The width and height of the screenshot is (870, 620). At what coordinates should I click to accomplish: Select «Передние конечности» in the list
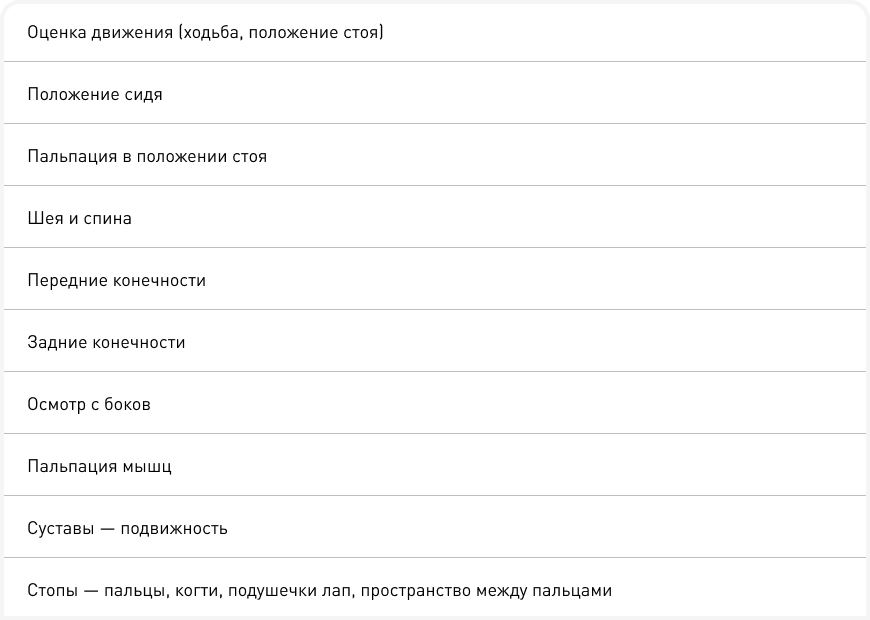click(117, 281)
